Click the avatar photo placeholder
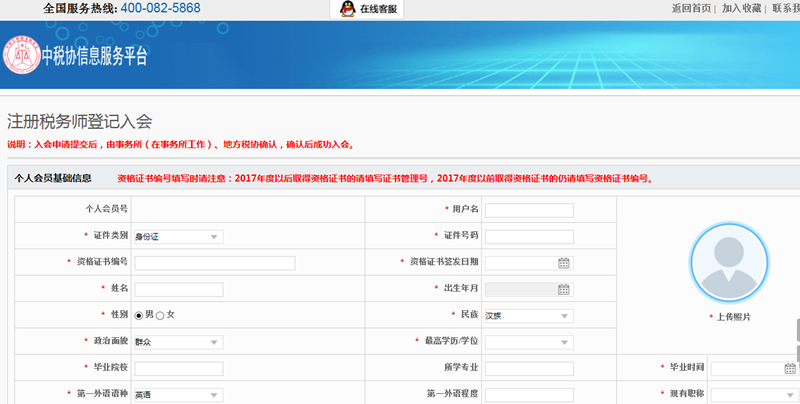 pyautogui.click(x=729, y=262)
